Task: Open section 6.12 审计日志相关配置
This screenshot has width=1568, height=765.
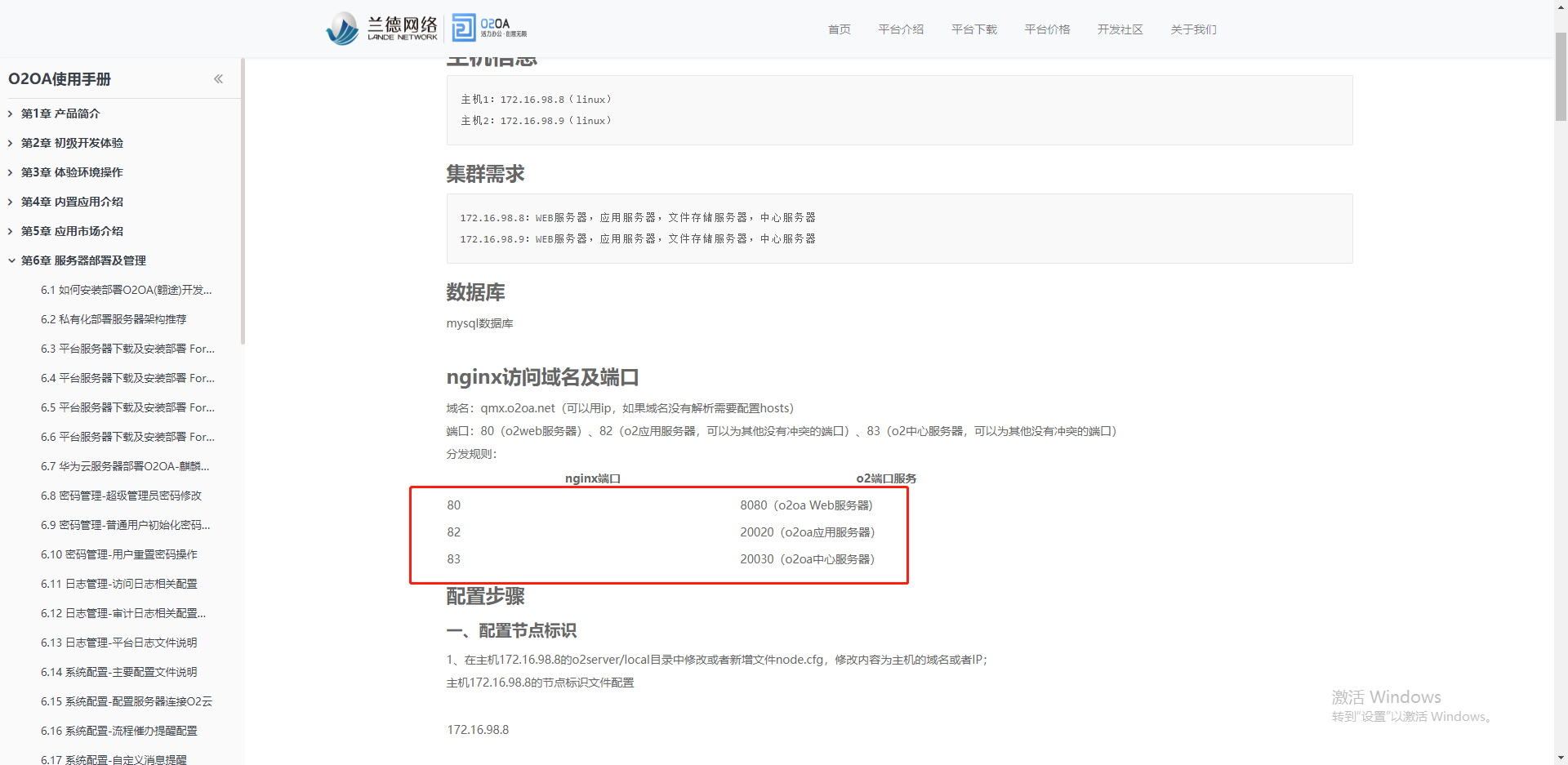Action: [x=123, y=613]
